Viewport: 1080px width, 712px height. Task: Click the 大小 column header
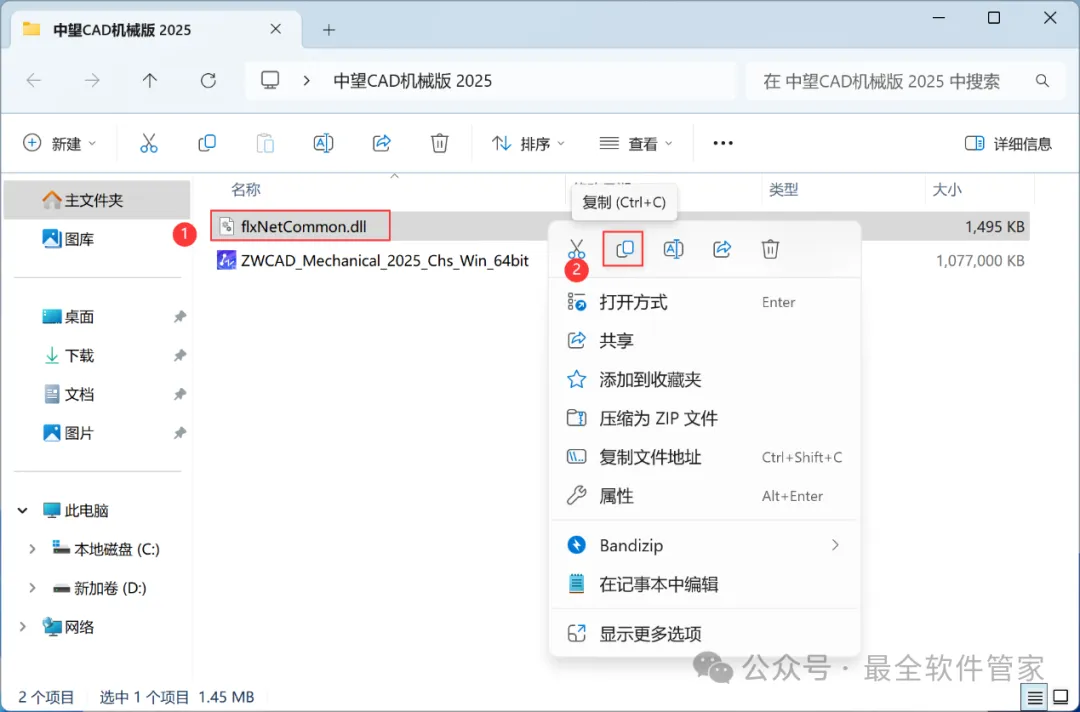946,189
